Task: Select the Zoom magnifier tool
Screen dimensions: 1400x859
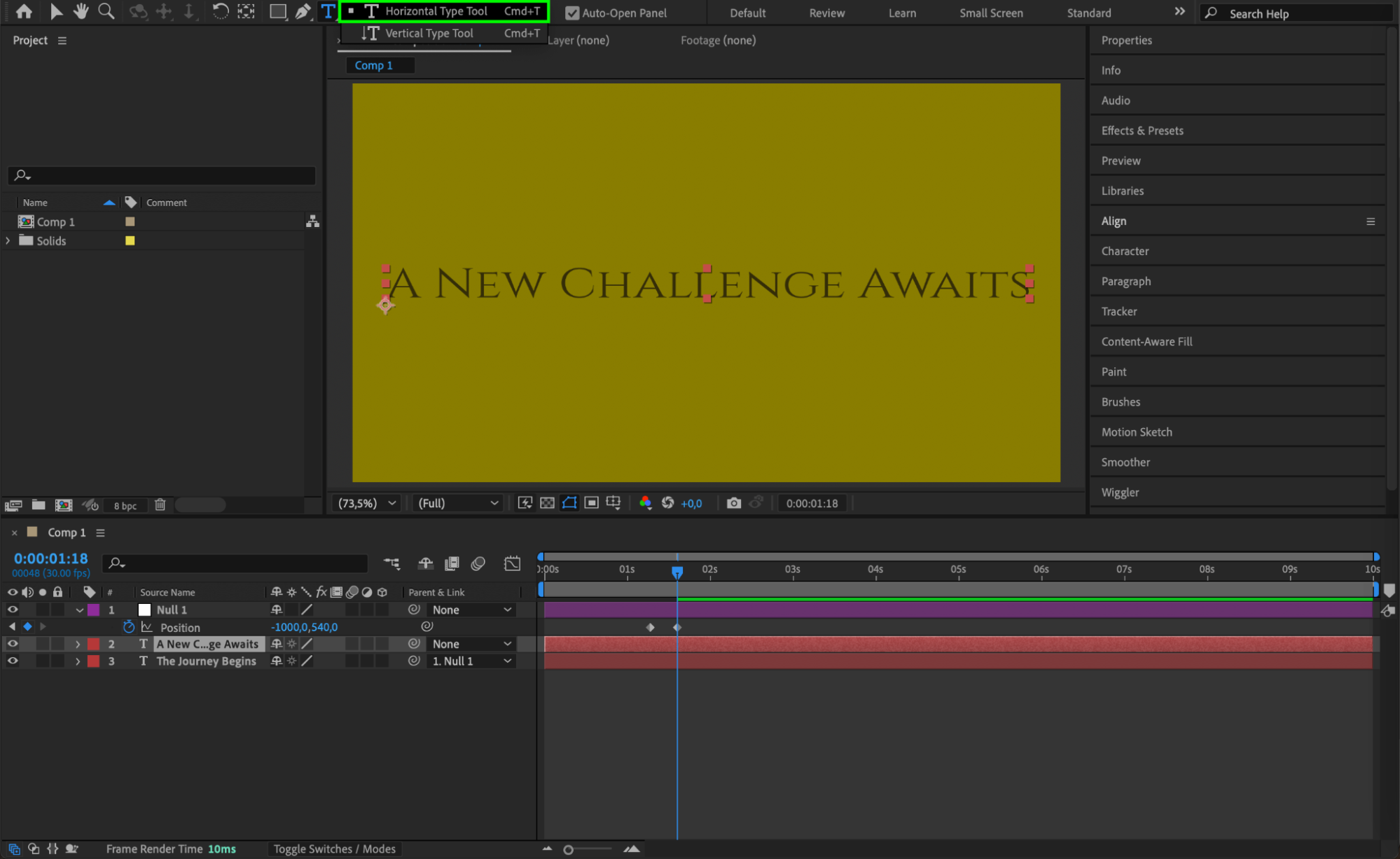Action: point(106,11)
